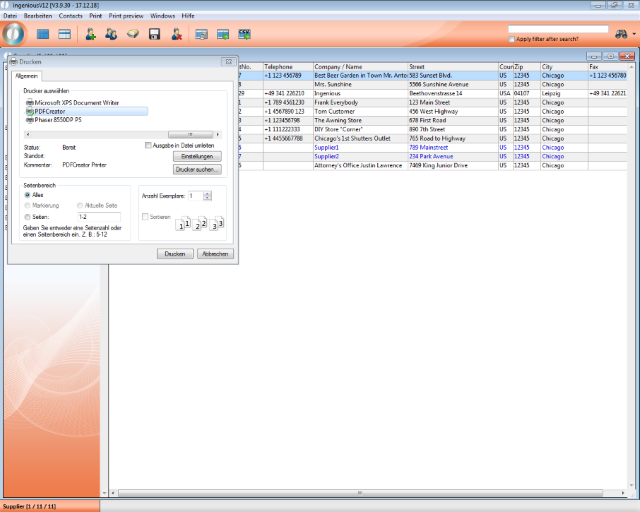Select the PDFCreator printer
The height and width of the screenshot is (512, 640).
coord(87,111)
